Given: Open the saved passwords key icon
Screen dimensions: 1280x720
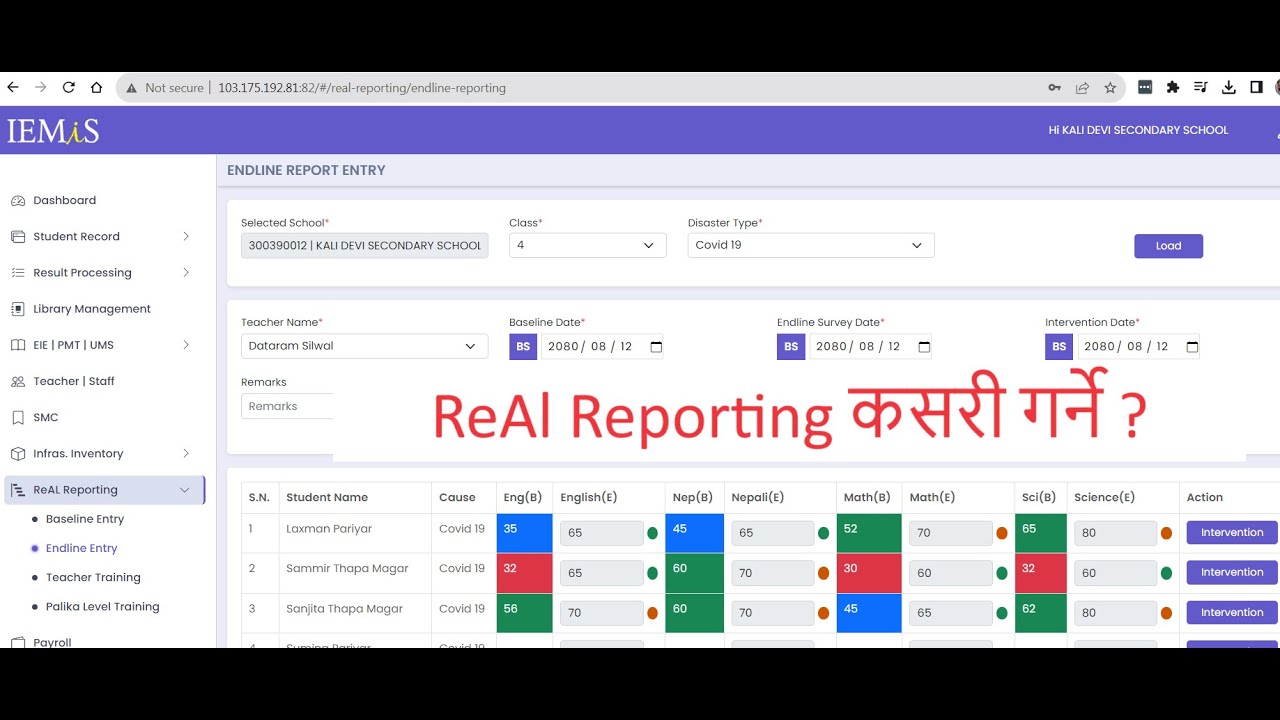Looking at the screenshot, I should 1054,88.
